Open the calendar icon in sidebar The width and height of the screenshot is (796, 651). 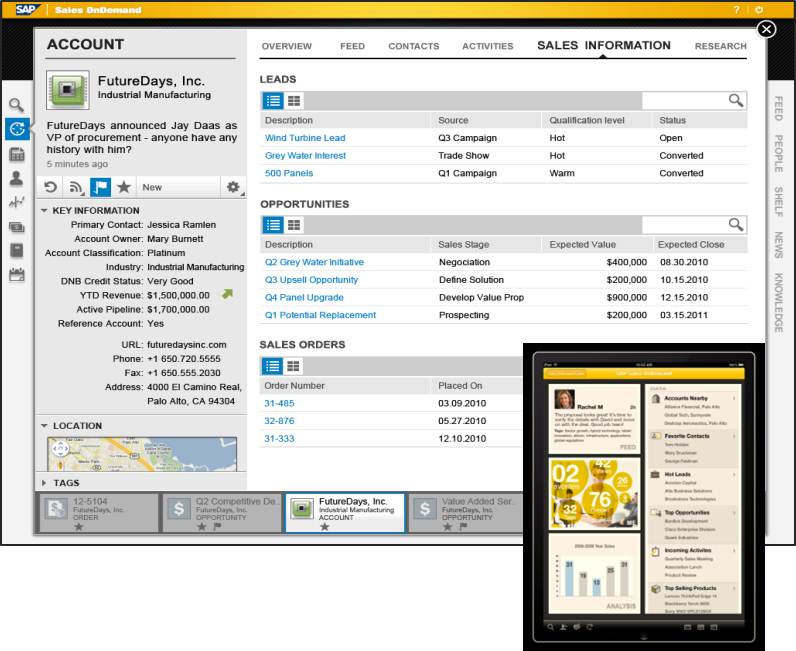click(x=17, y=275)
